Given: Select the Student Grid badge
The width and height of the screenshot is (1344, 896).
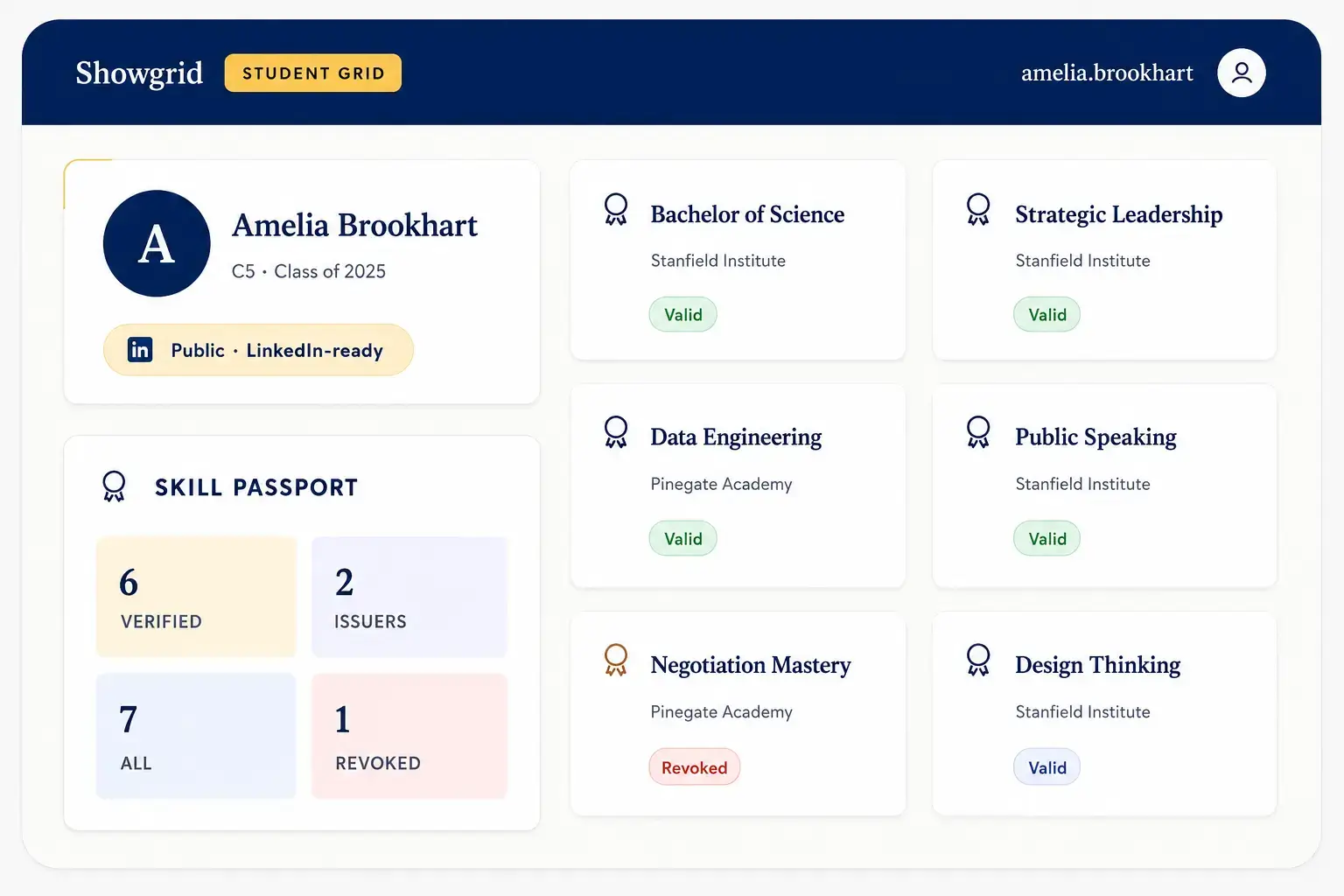Looking at the screenshot, I should tap(313, 73).
